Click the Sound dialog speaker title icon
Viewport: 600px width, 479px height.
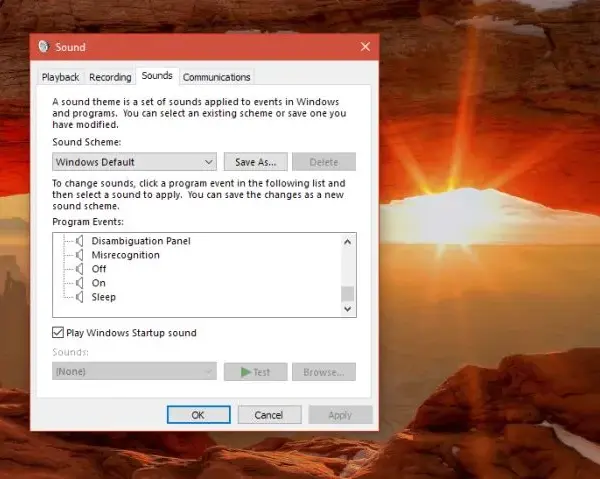44,46
